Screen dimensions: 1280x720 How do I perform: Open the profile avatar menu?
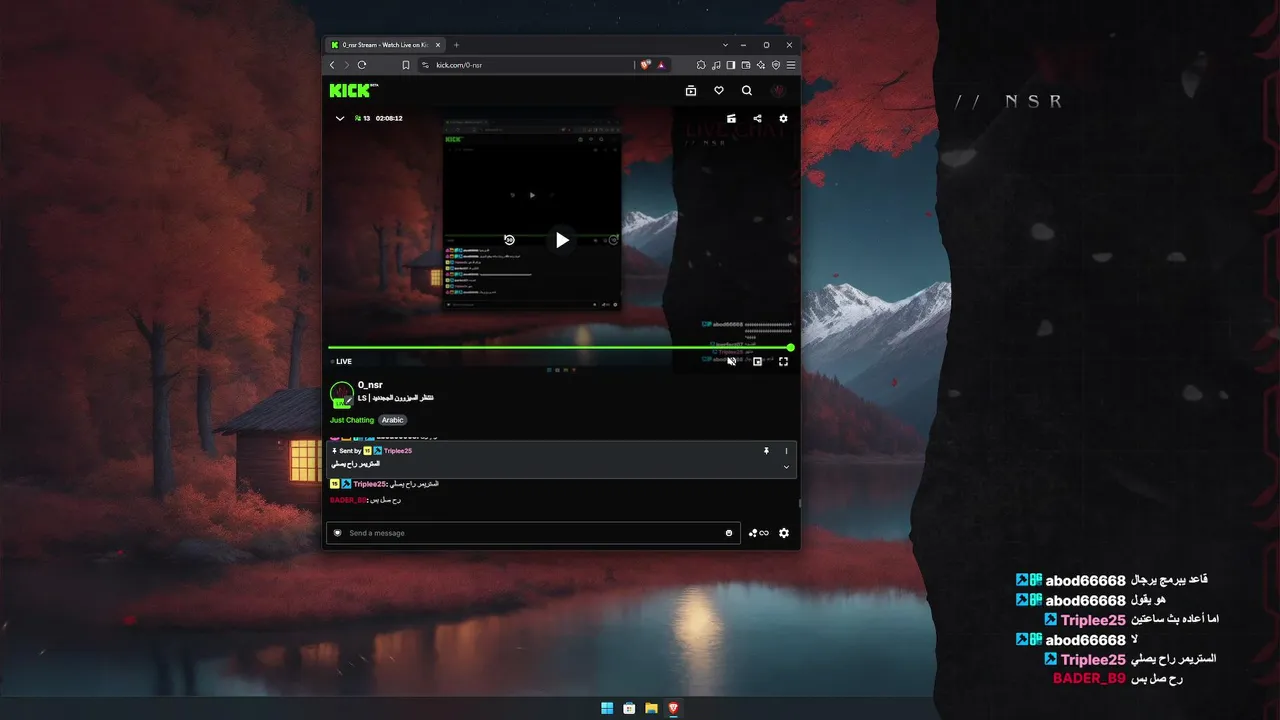780,91
